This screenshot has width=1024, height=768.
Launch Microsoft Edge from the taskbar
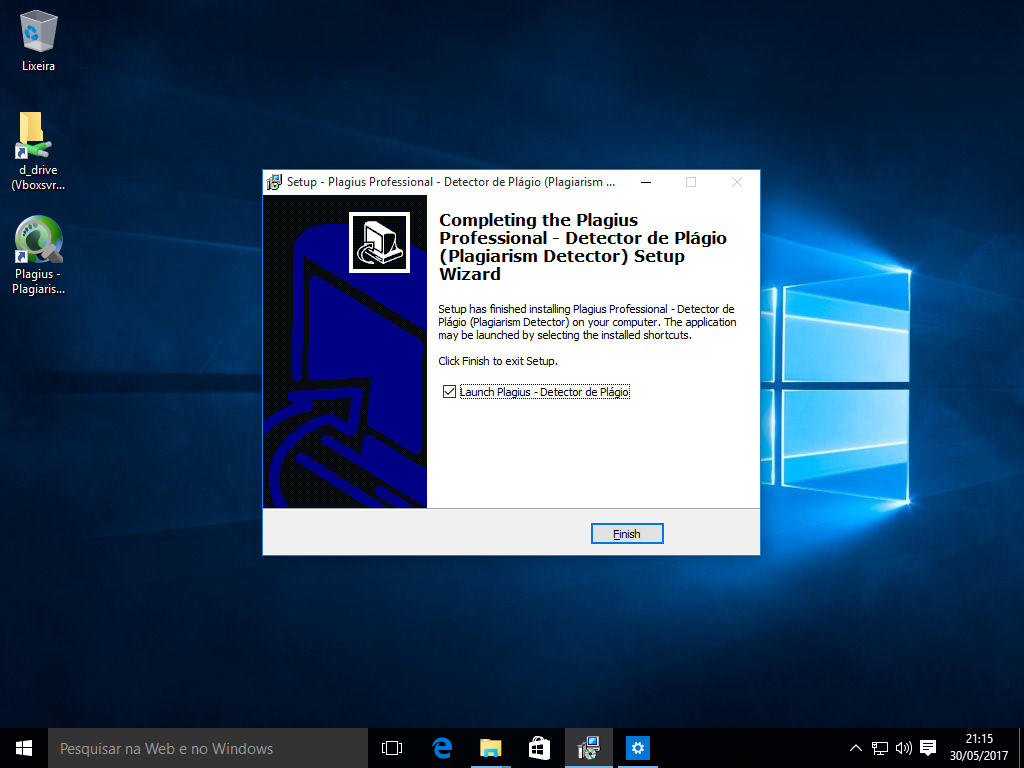pos(442,748)
